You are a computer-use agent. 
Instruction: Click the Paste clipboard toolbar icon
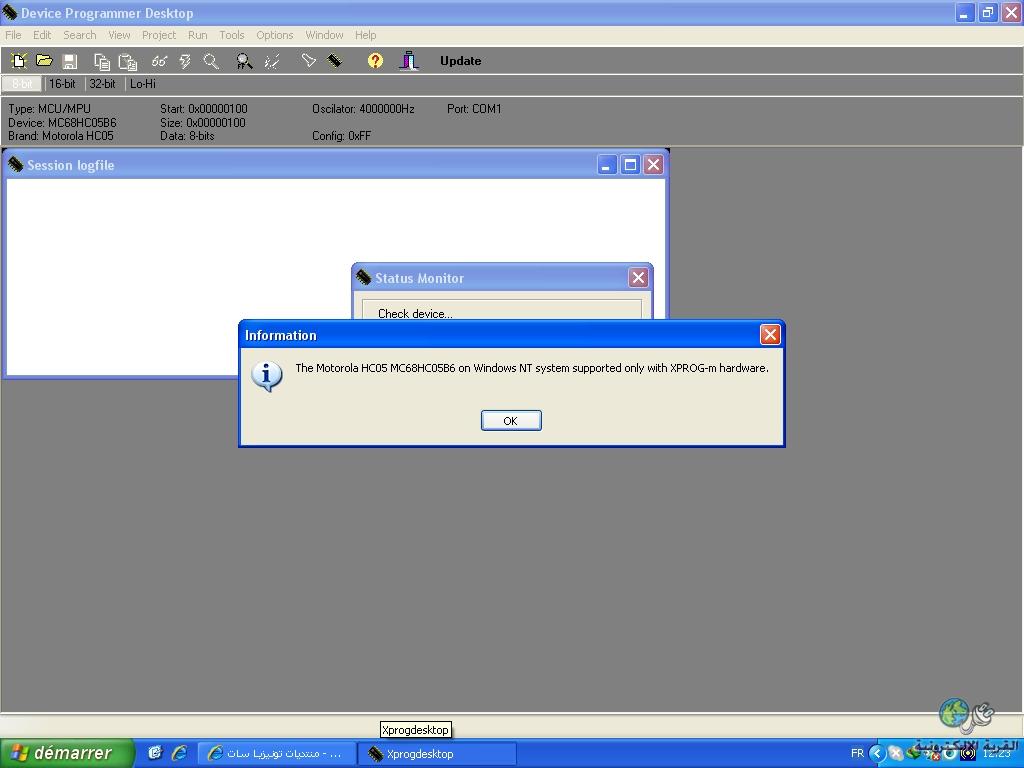point(127,61)
